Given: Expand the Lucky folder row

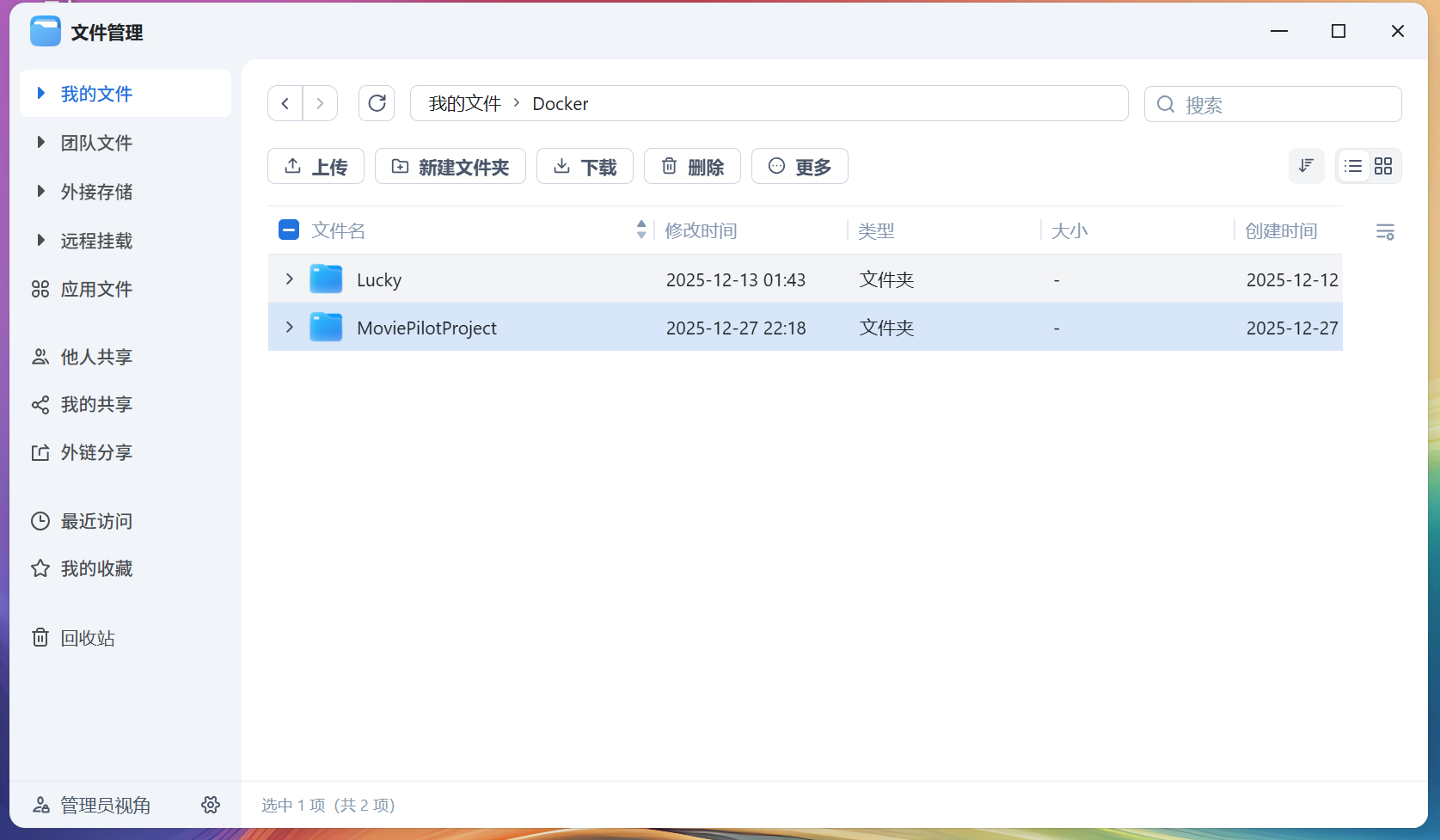Looking at the screenshot, I should click(290, 279).
